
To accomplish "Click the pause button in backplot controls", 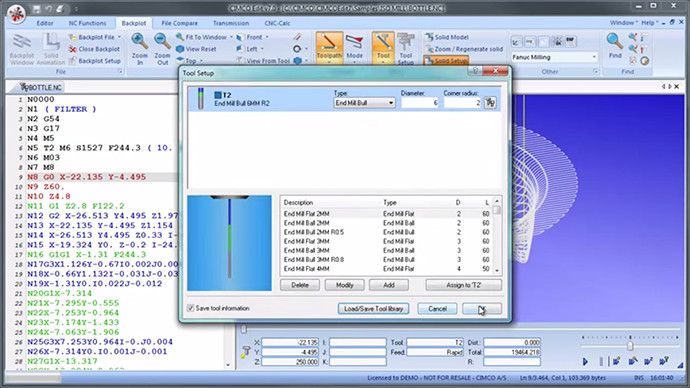I will [601, 362].
